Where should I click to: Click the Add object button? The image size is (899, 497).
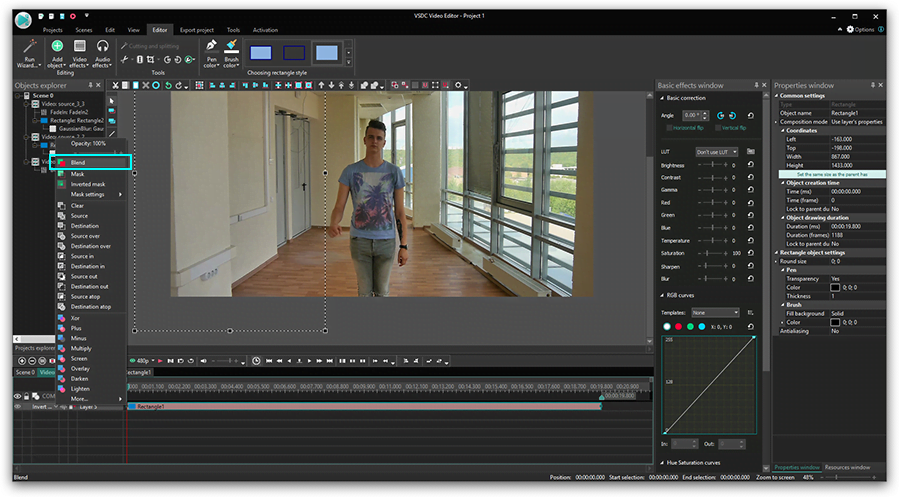pyautogui.click(x=57, y=53)
